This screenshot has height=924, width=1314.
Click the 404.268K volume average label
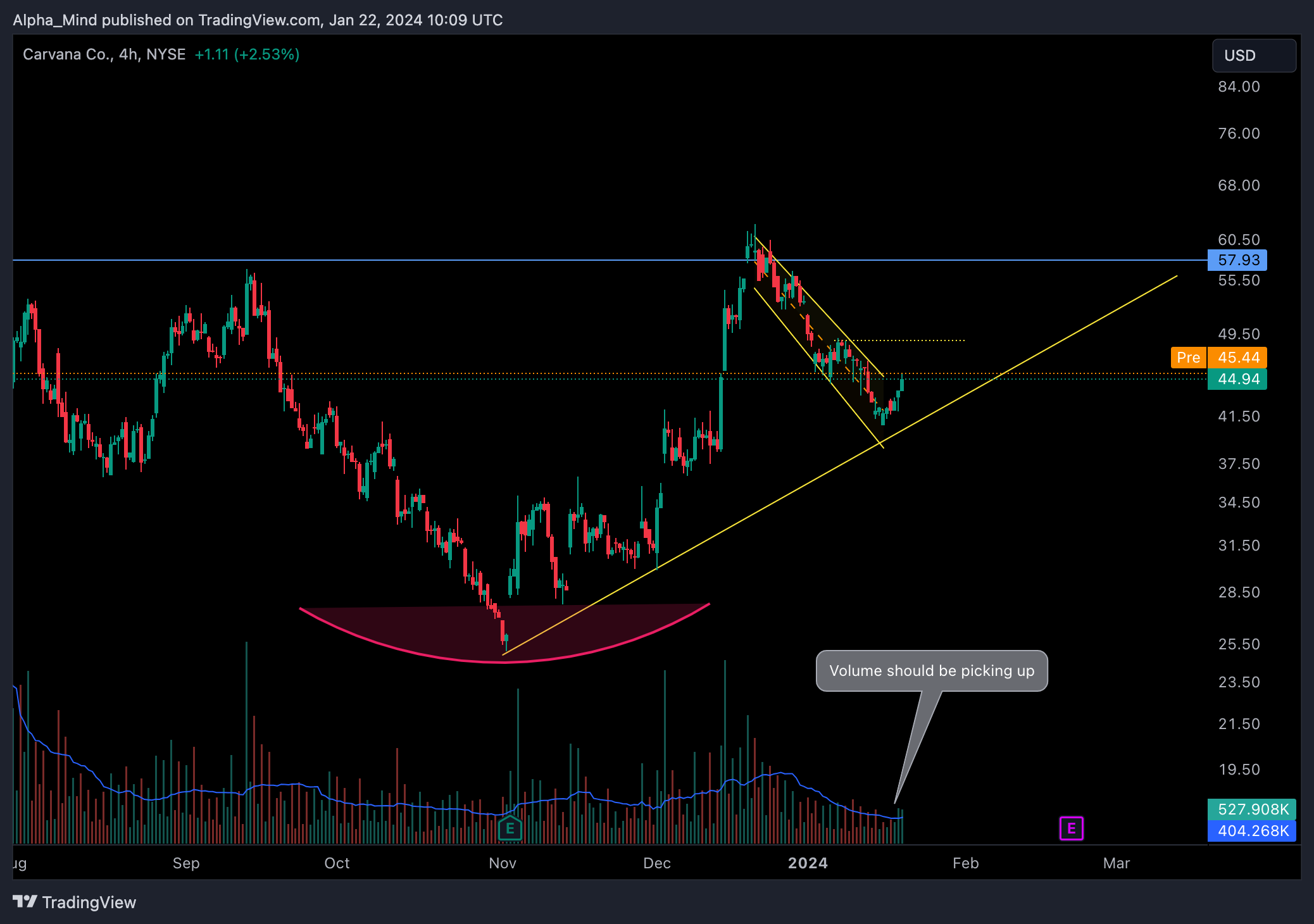tap(1252, 830)
